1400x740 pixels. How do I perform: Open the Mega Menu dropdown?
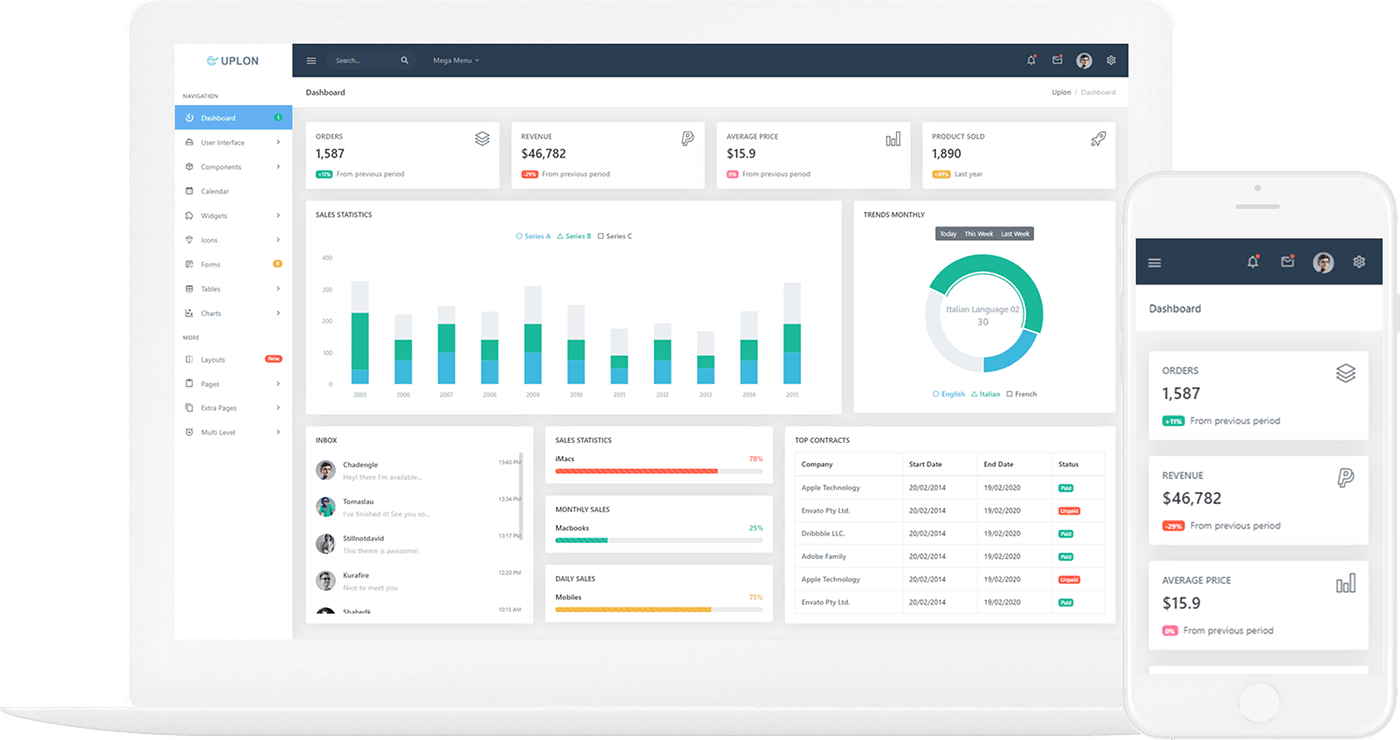(455, 61)
